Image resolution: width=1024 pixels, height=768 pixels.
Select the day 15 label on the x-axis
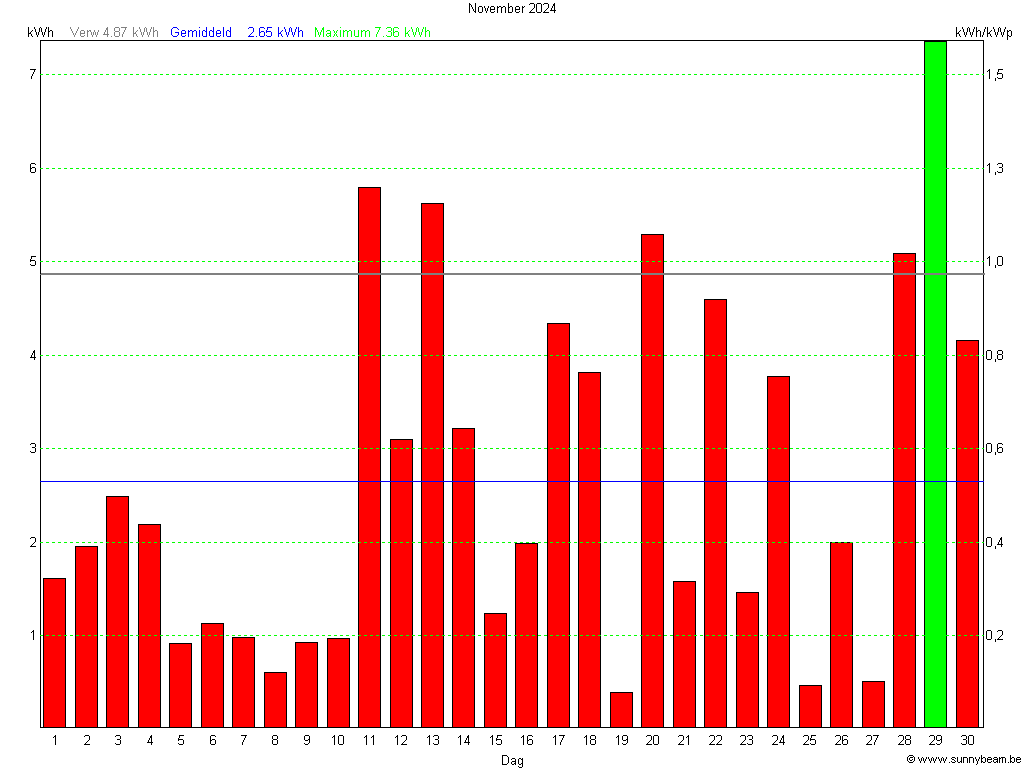tap(495, 740)
